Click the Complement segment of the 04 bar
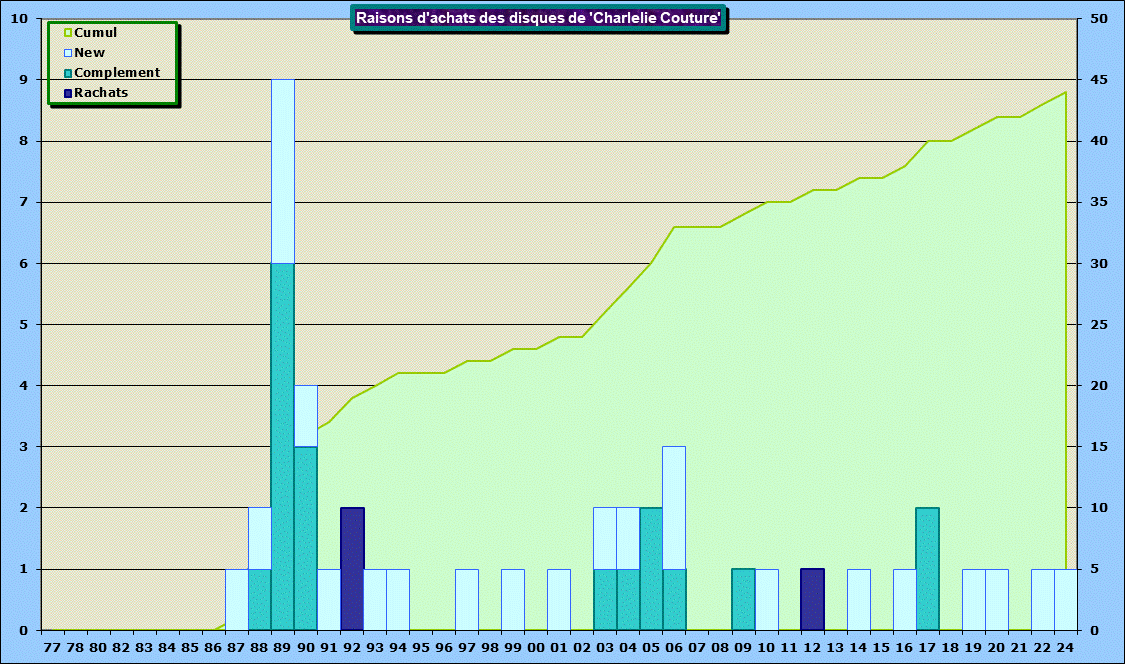This screenshot has height=664, width=1125. 628,599
